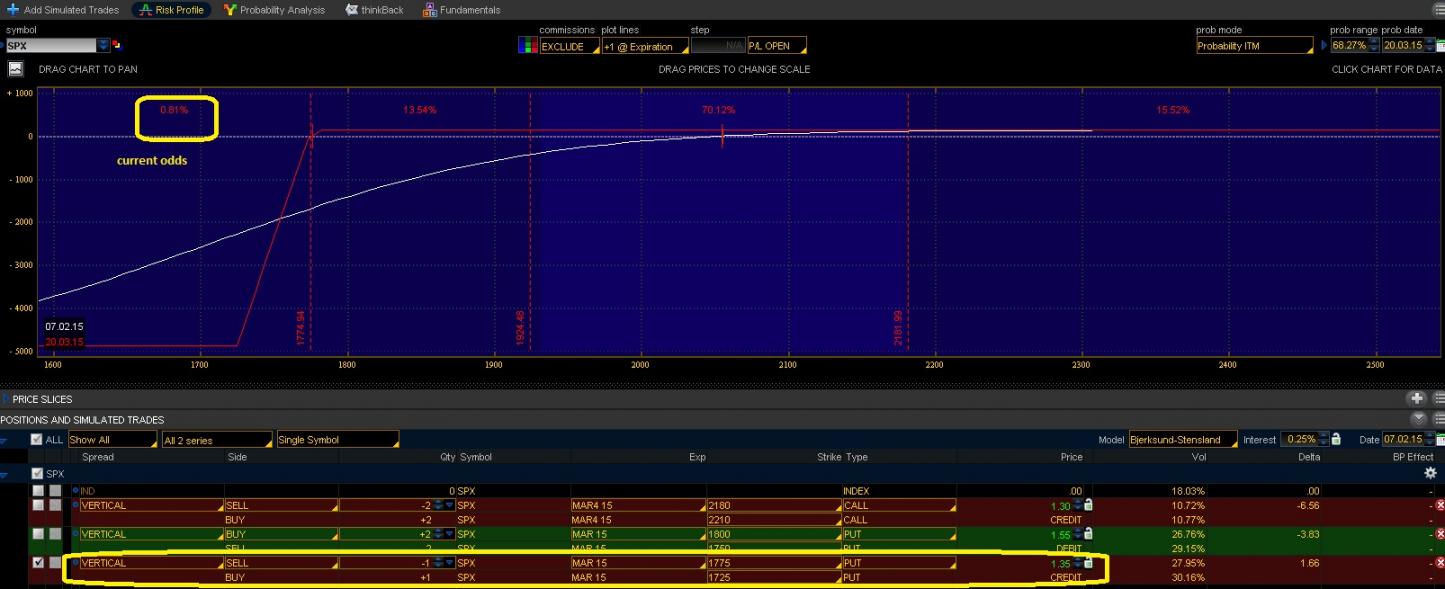
Task: Open the Show All dropdown
Action: click(112, 440)
